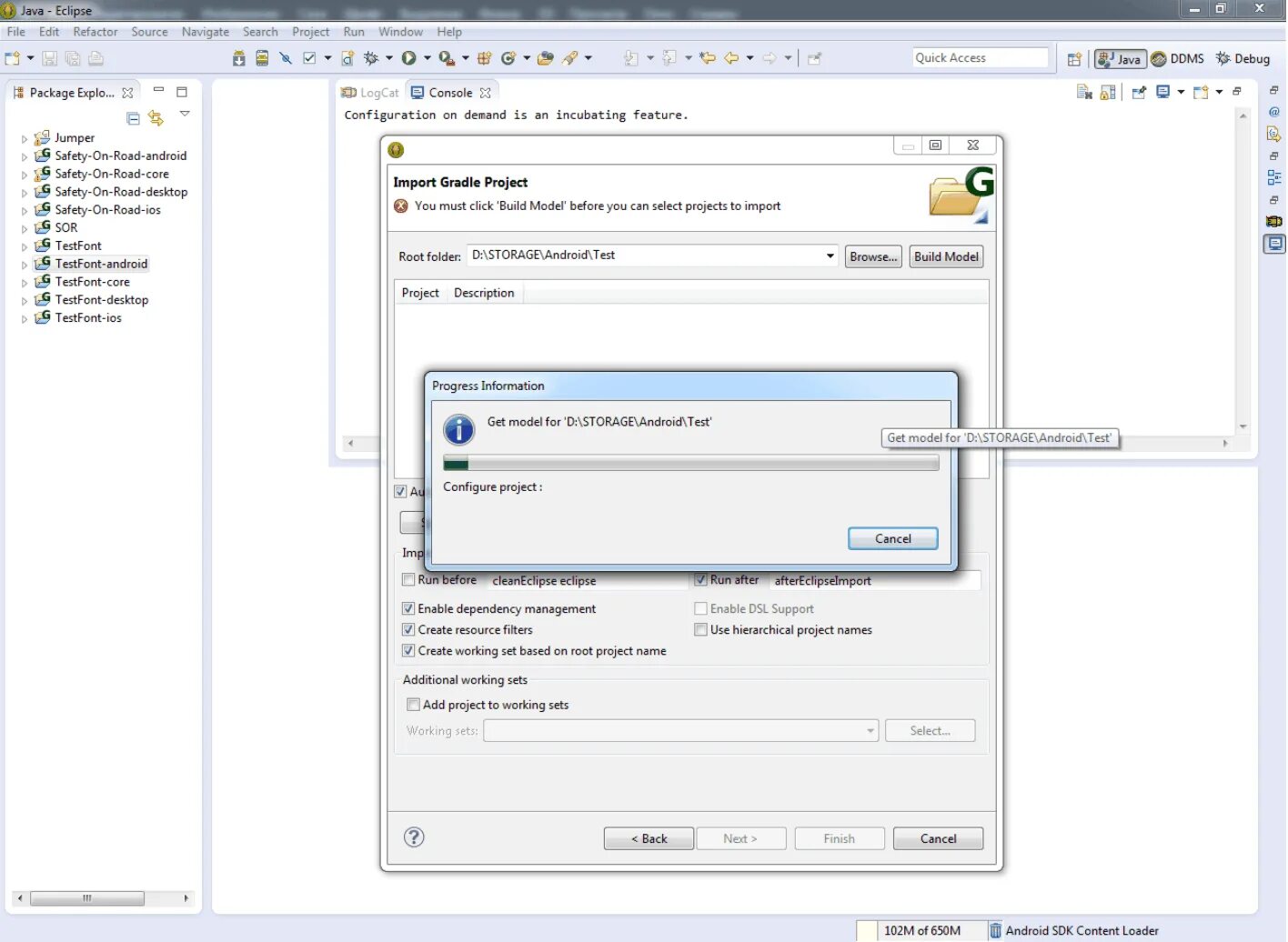
Task: Switch to the Console tab
Action: pyautogui.click(x=450, y=93)
